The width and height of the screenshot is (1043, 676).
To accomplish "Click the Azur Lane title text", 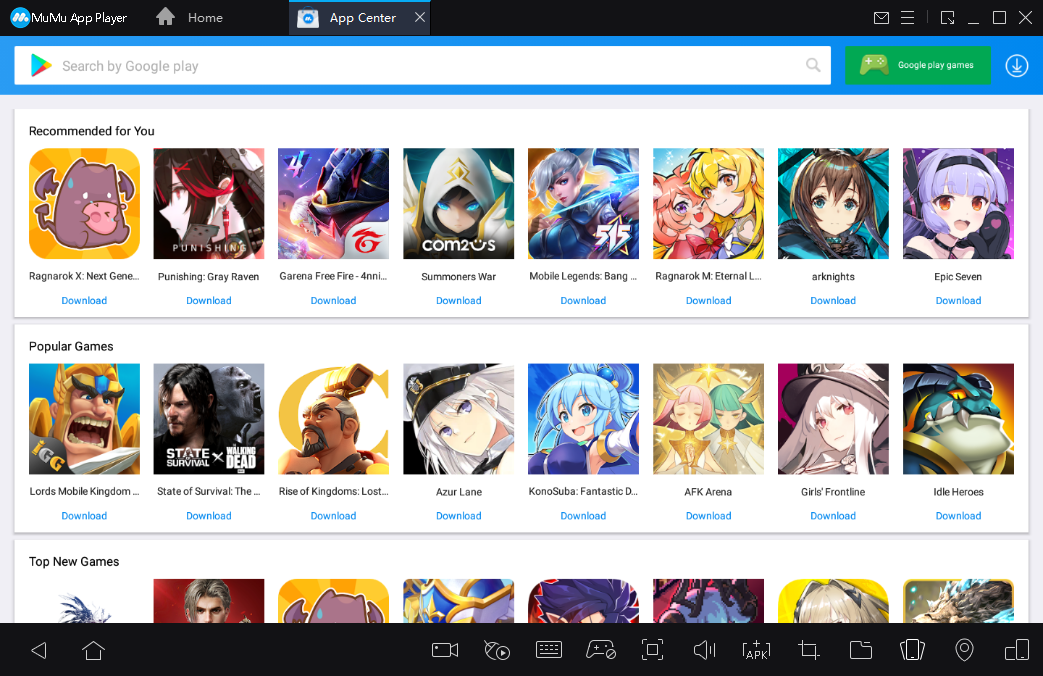I will pyautogui.click(x=458, y=492).
